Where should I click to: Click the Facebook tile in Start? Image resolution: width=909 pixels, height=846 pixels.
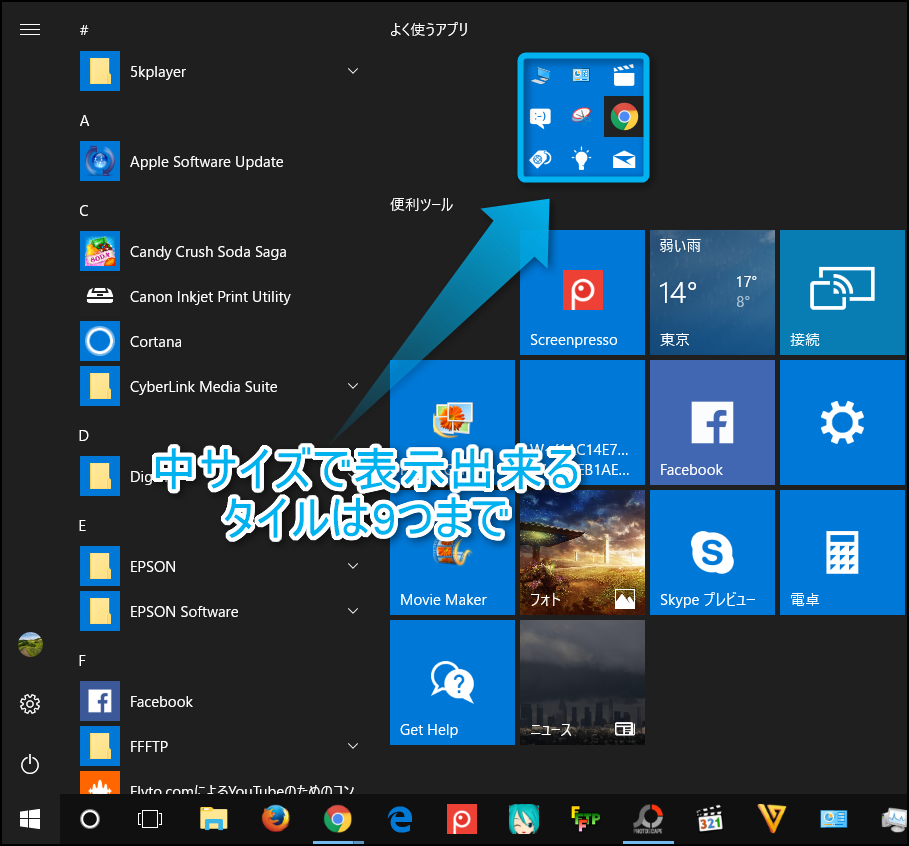712,422
